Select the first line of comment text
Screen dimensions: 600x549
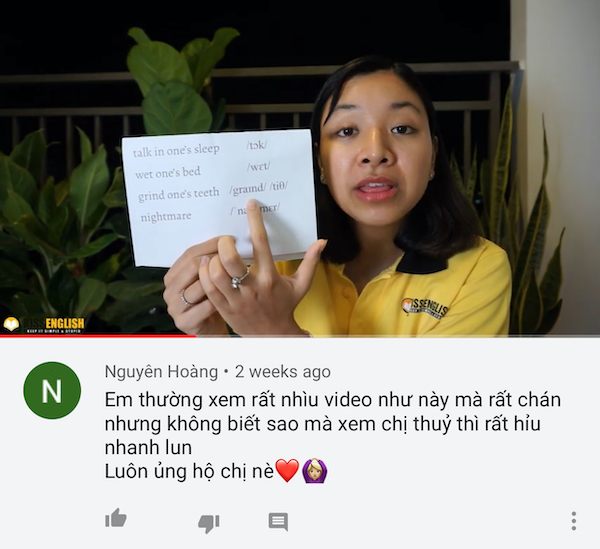pyautogui.click(x=333, y=400)
